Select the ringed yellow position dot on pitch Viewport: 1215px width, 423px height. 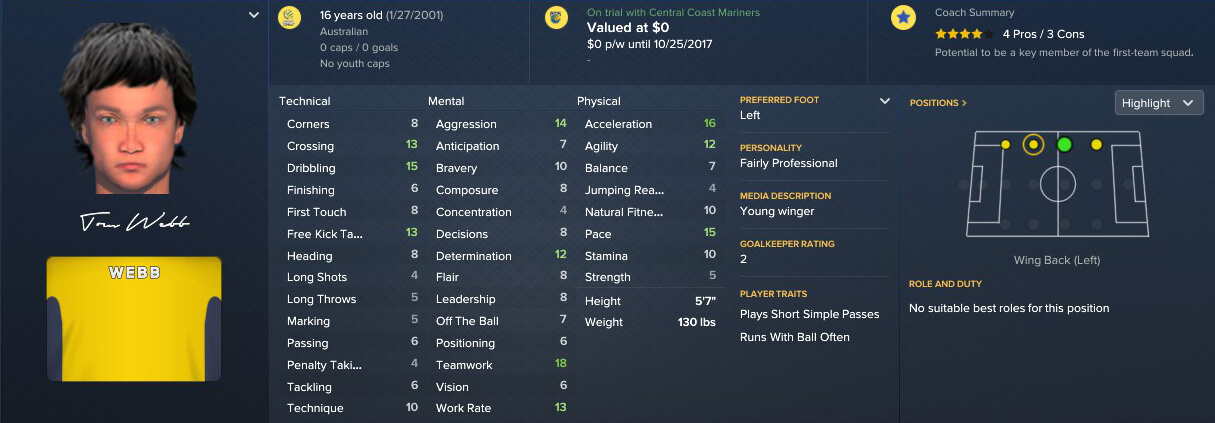pyautogui.click(x=1034, y=145)
